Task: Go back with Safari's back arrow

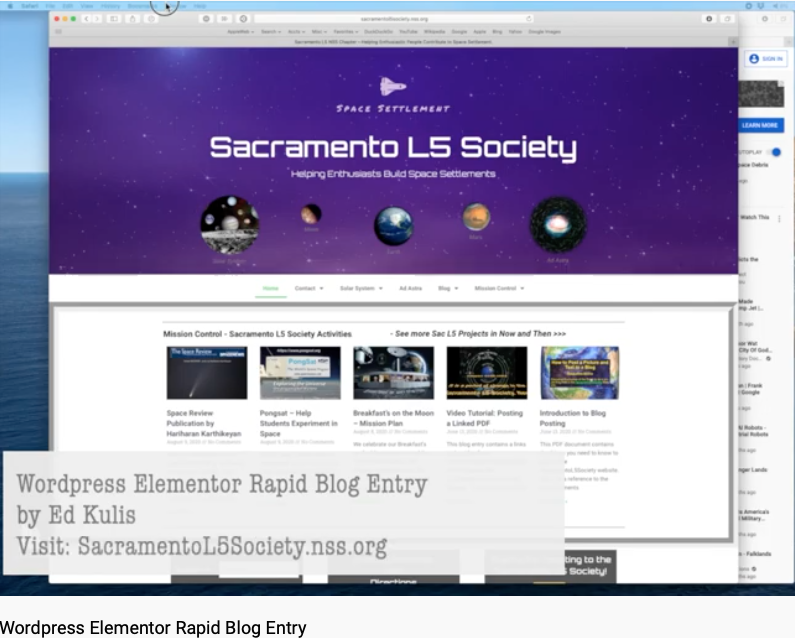Action: point(86,19)
